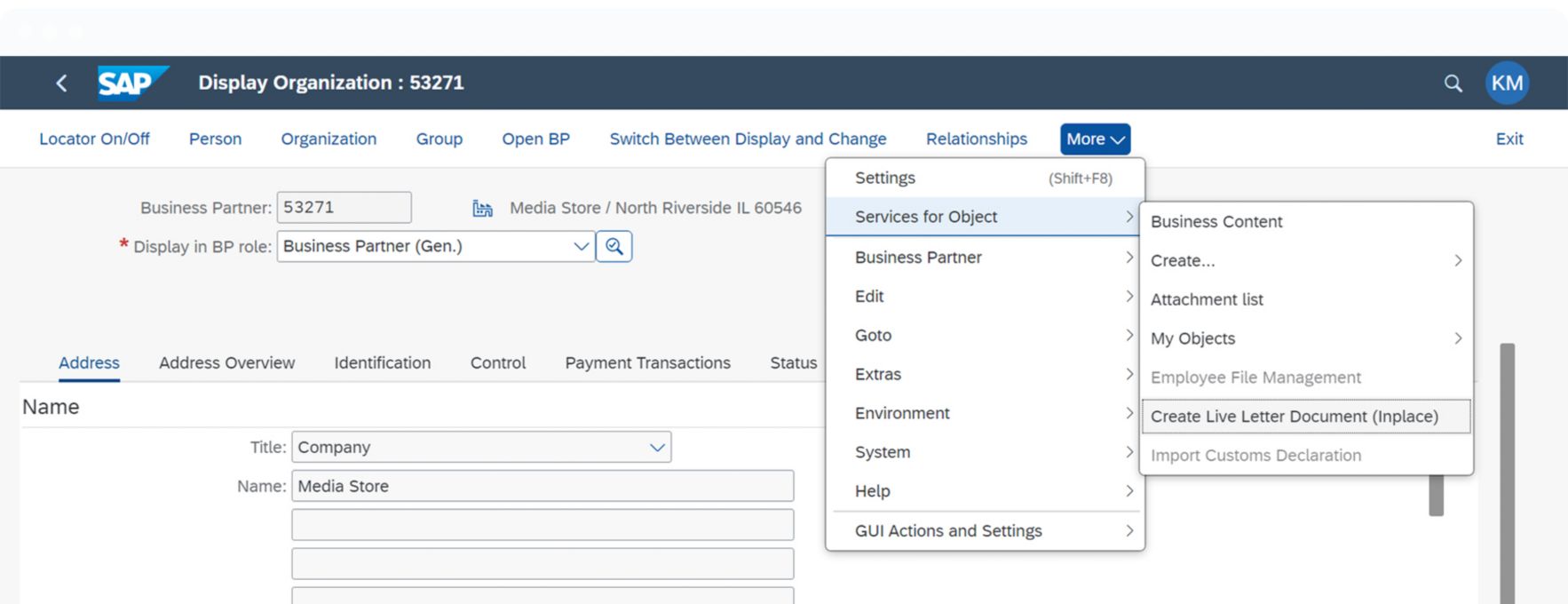Click the Relationships toolbar button
Viewport: 1568px width, 604px height.
[x=976, y=139]
